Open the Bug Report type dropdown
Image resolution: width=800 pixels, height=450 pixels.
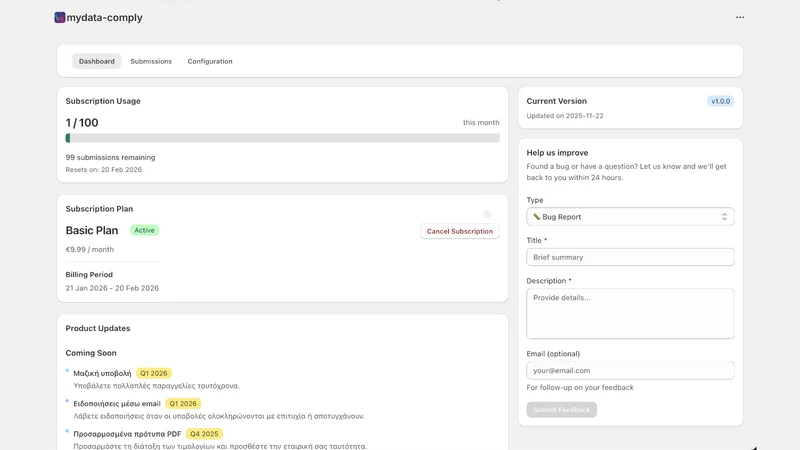[630, 217]
